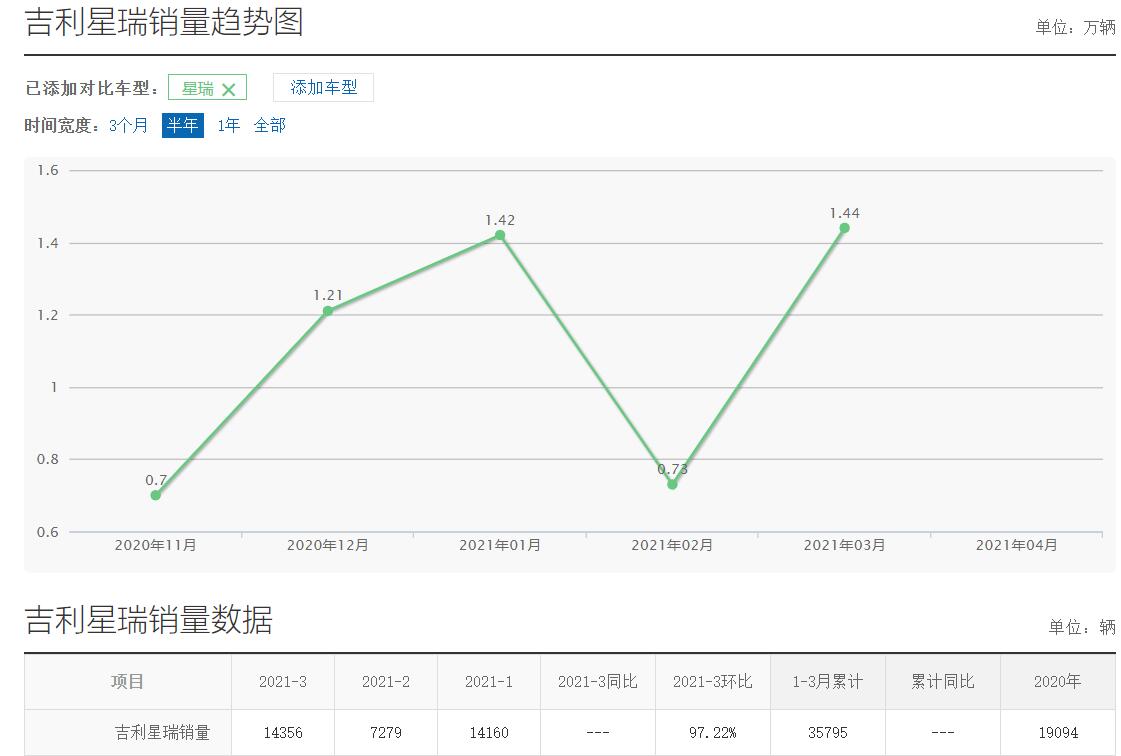The height and width of the screenshot is (756, 1121).
Task: Click the 2021-1 column header
Action: [489, 682]
